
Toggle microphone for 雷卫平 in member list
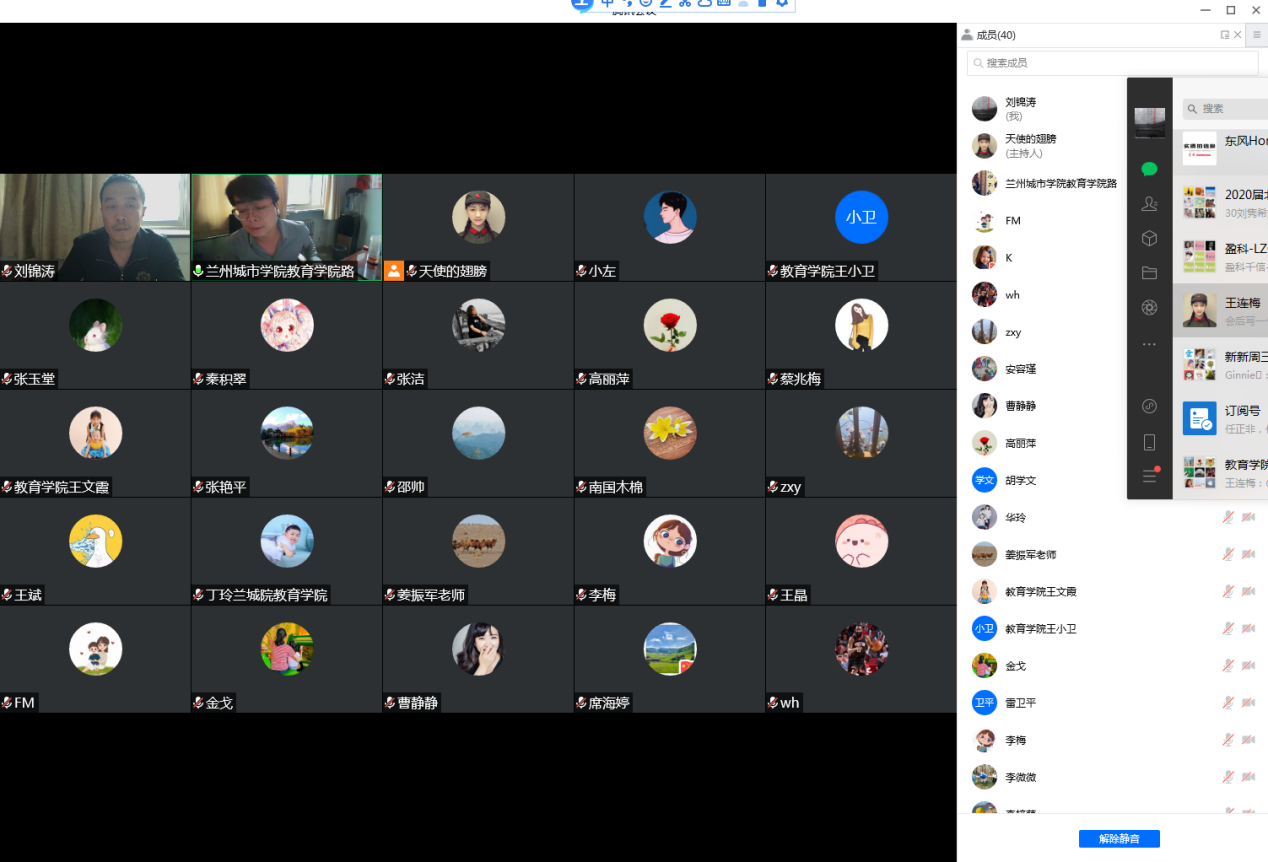coord(1227,702)
